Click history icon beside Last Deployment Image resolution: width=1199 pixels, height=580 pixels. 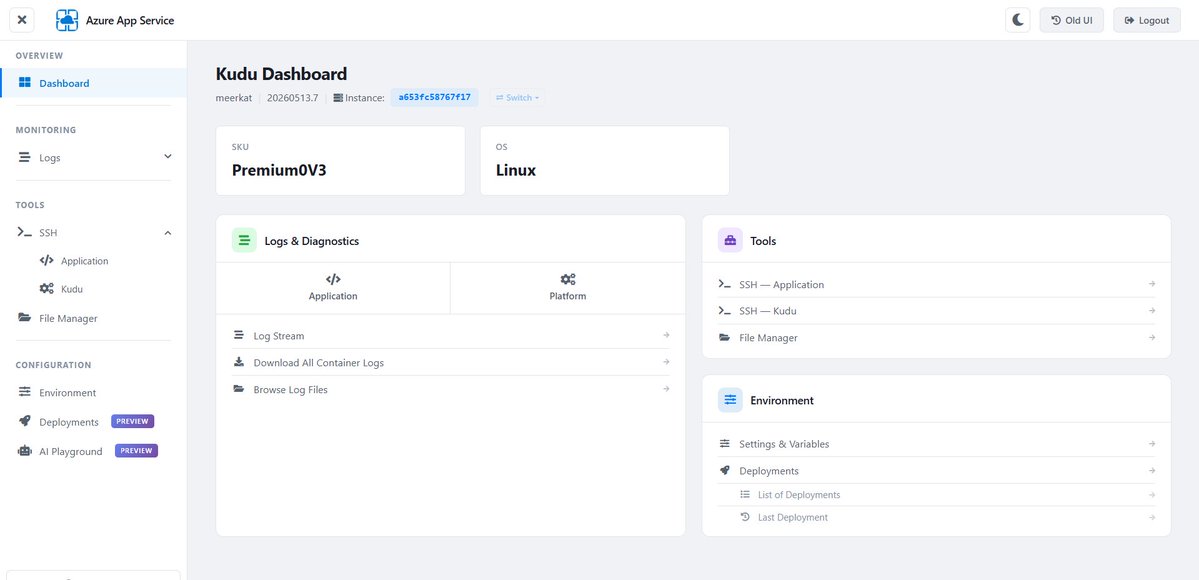746,517
